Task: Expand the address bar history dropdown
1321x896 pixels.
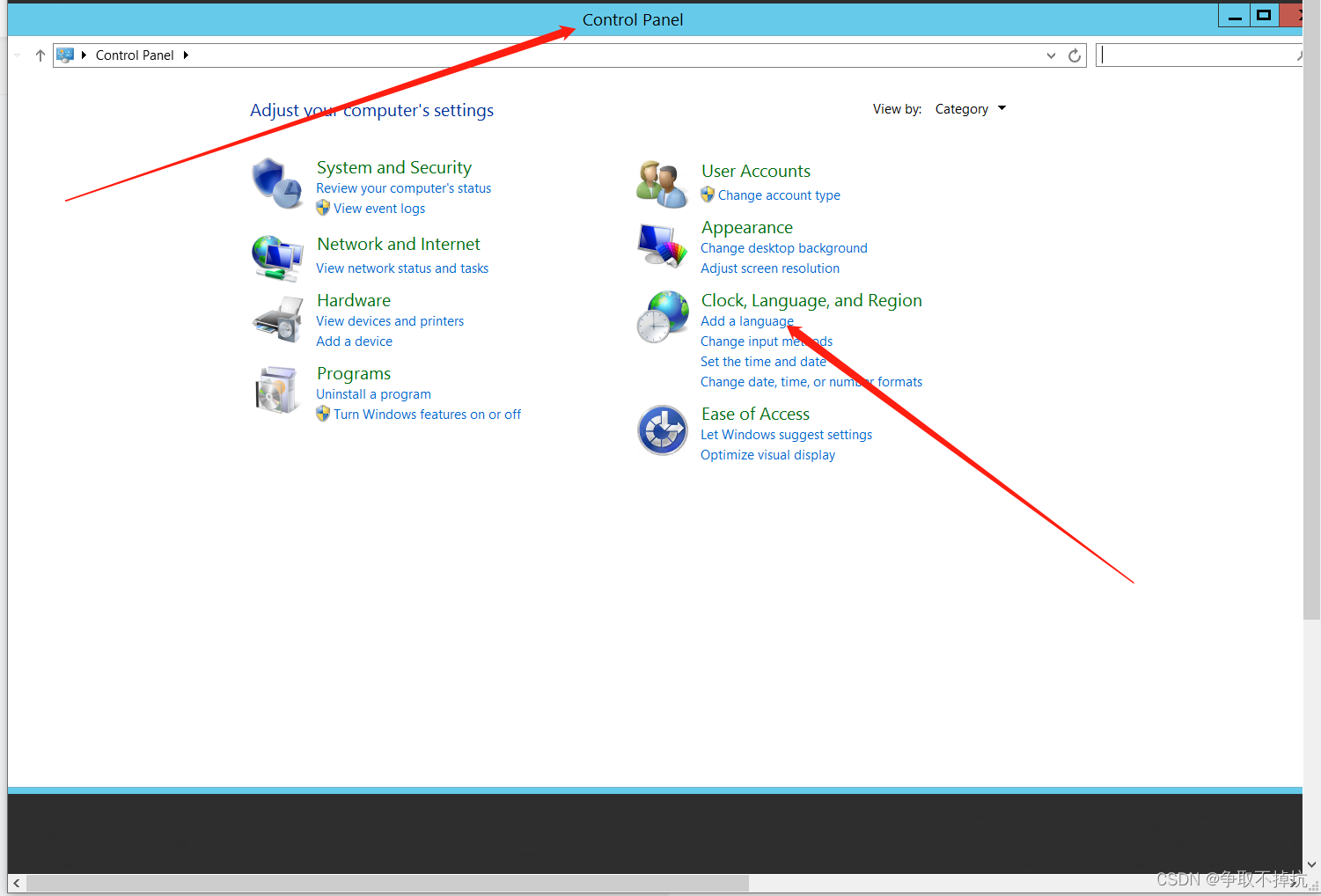Action: click(x=1051, y=55)
